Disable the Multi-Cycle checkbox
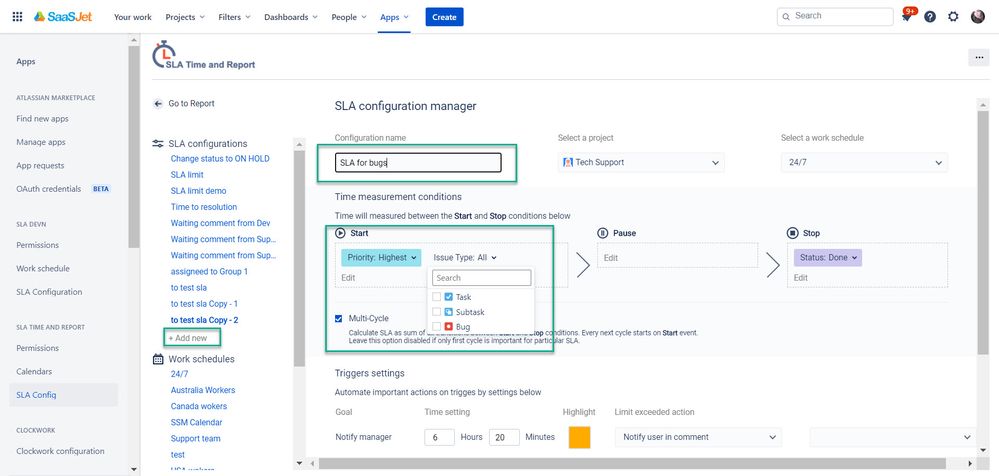Viewport: 999px width, 476px height. (x=339, y=319)
